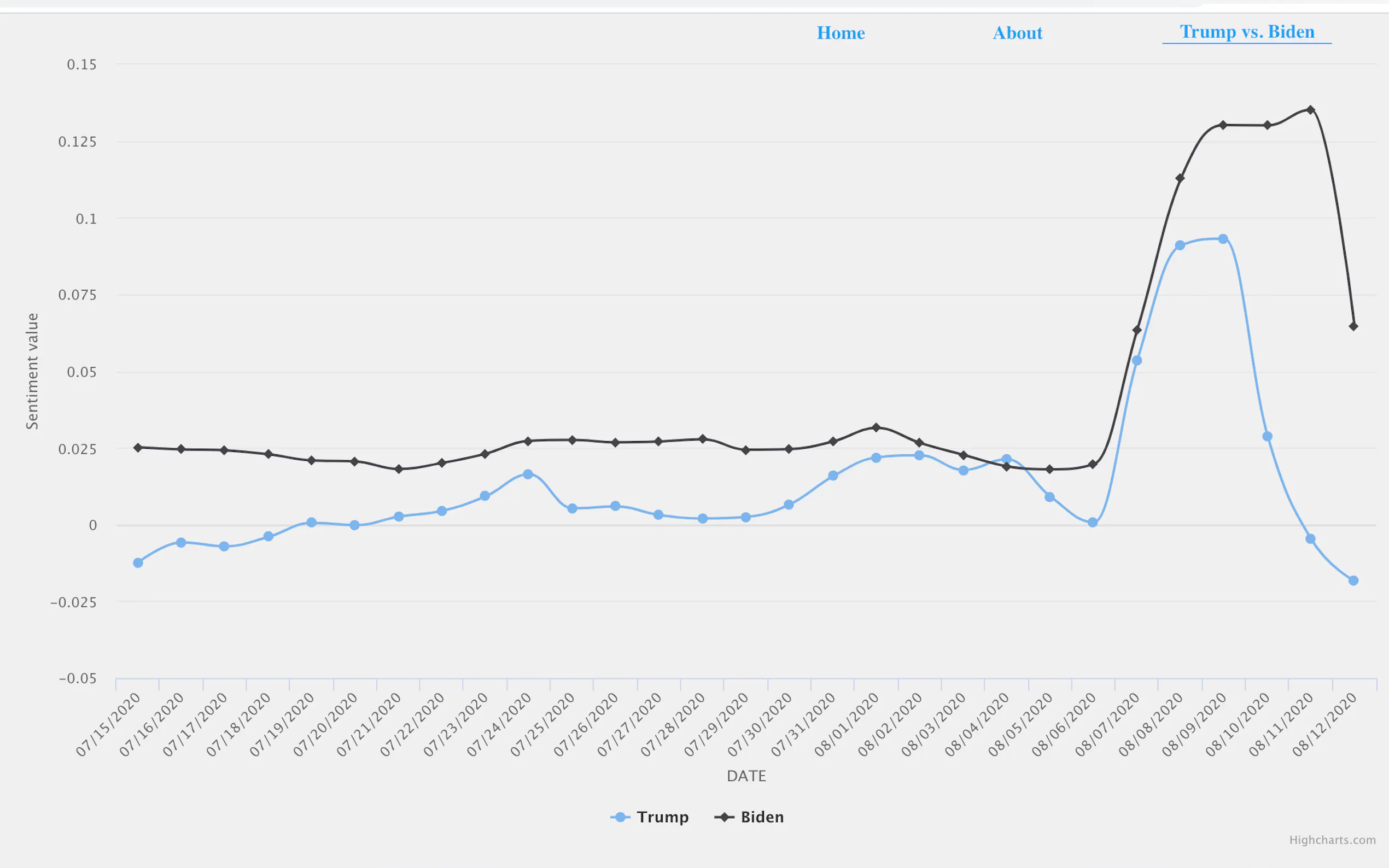Toggle Trump series in chart legend

tap(662, 816)
